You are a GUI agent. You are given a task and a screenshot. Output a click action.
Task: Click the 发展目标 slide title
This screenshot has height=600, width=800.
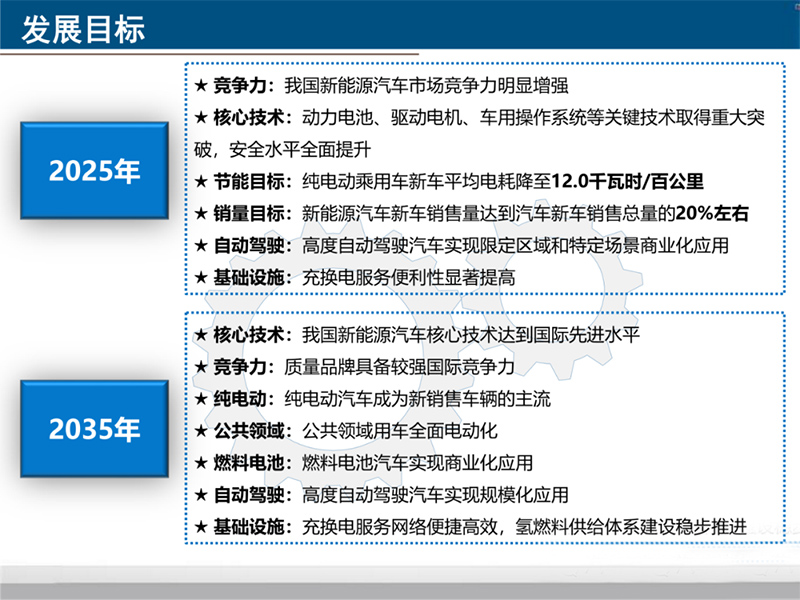click(x=83, y=29)
